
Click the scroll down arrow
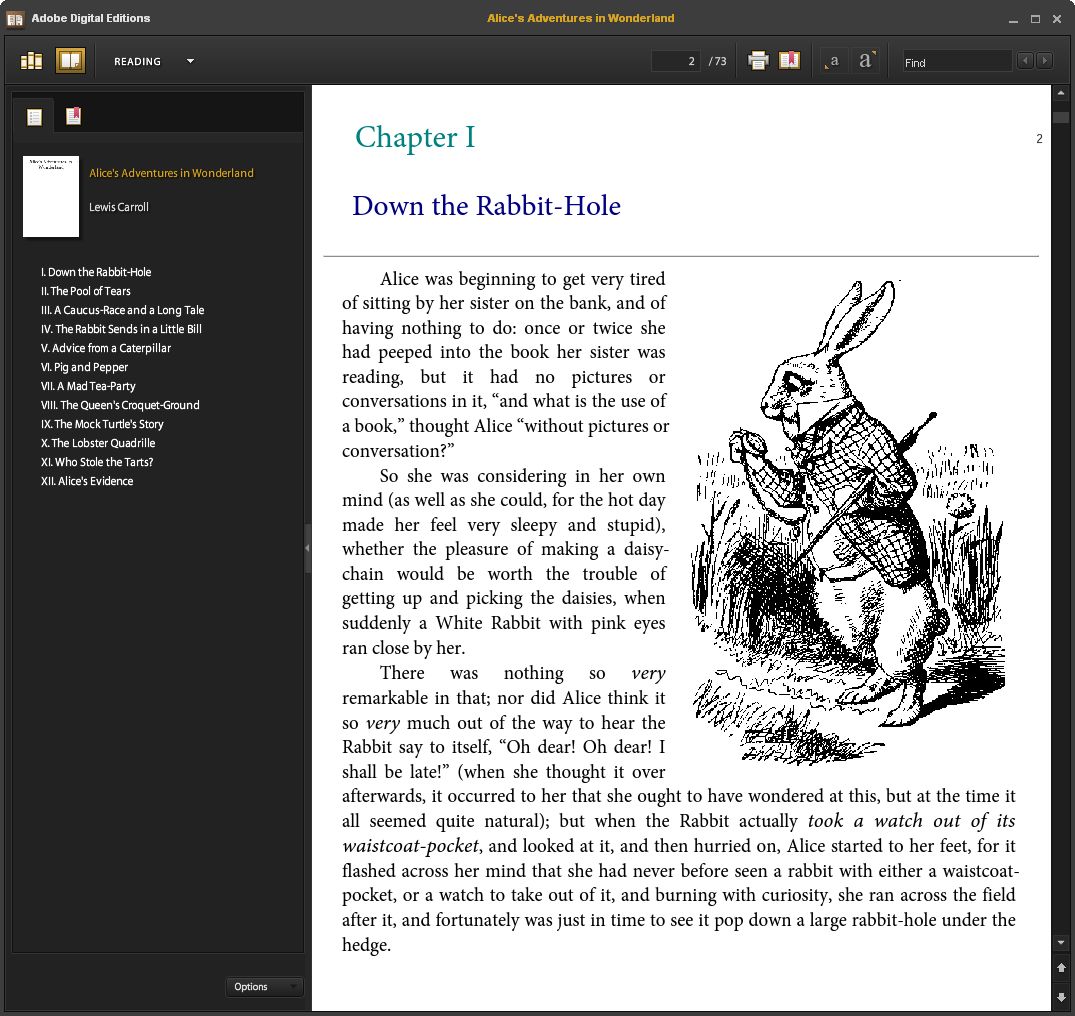[1061, 943]
